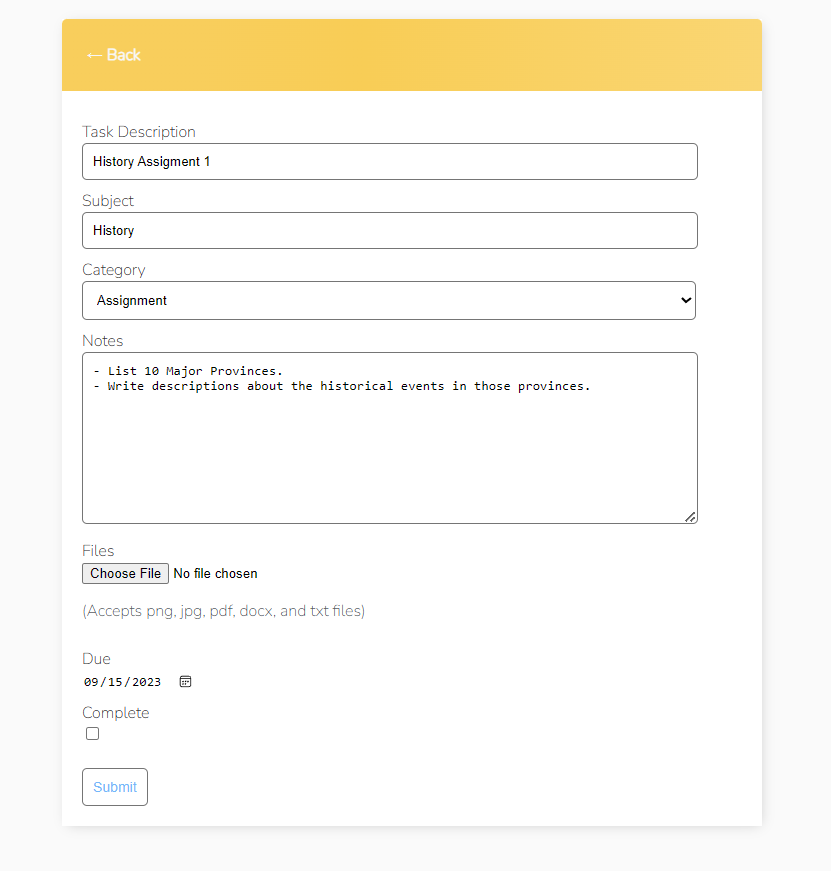Click the Category dropdown chevron
831x871 pixels.
[685, 300]
